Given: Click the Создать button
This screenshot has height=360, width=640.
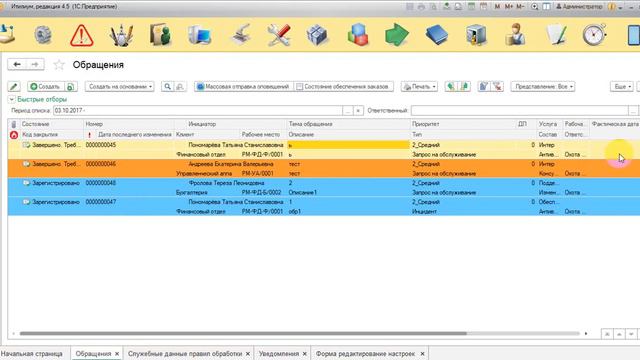Looking at the screenshot, I should click(46, 87).
